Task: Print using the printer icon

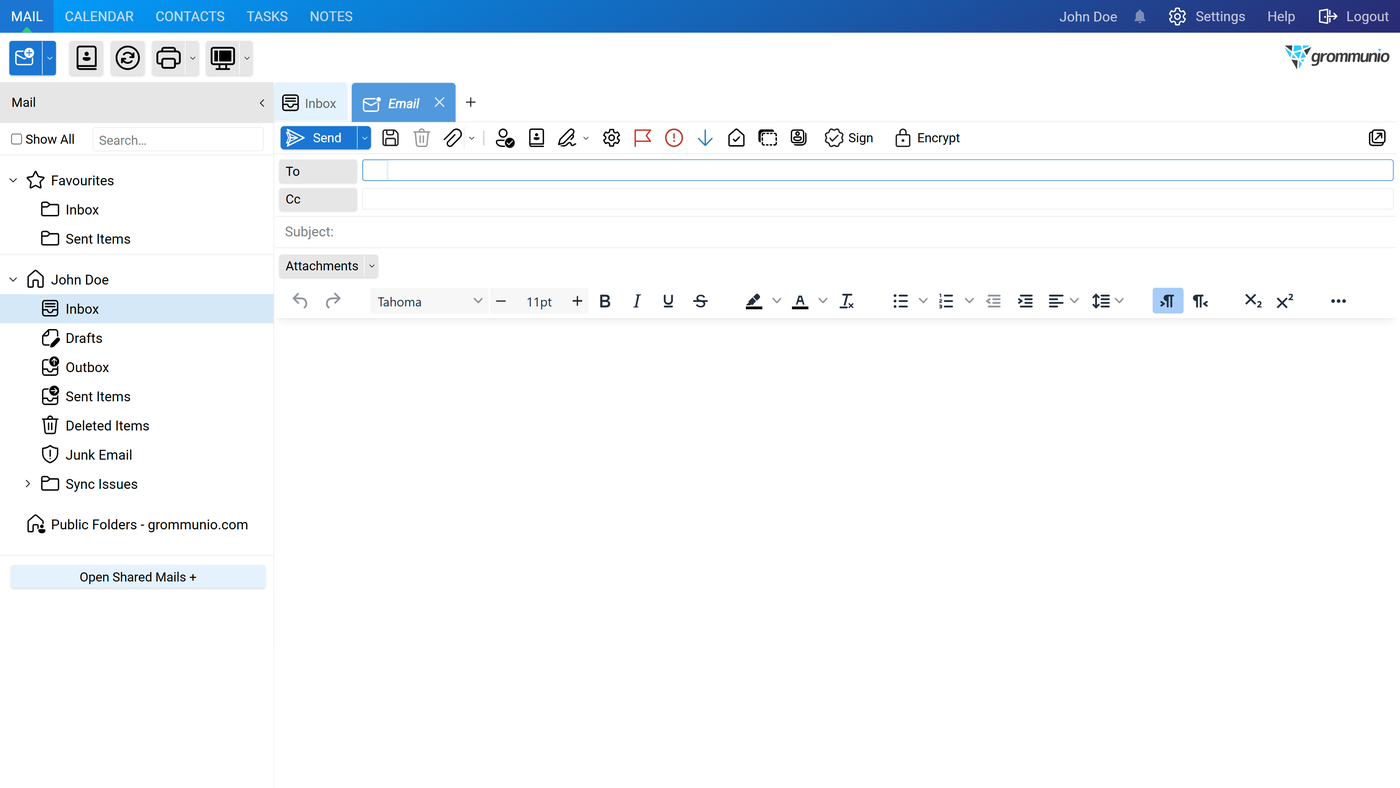Action: pos(169,58)
